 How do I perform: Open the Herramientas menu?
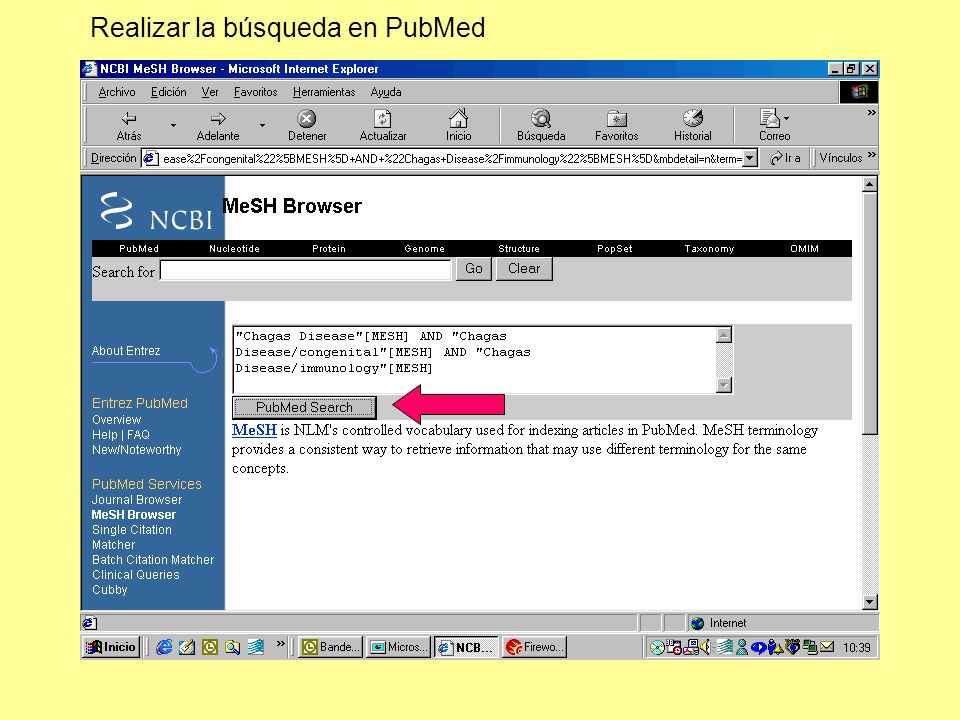(x=324, y=92)
